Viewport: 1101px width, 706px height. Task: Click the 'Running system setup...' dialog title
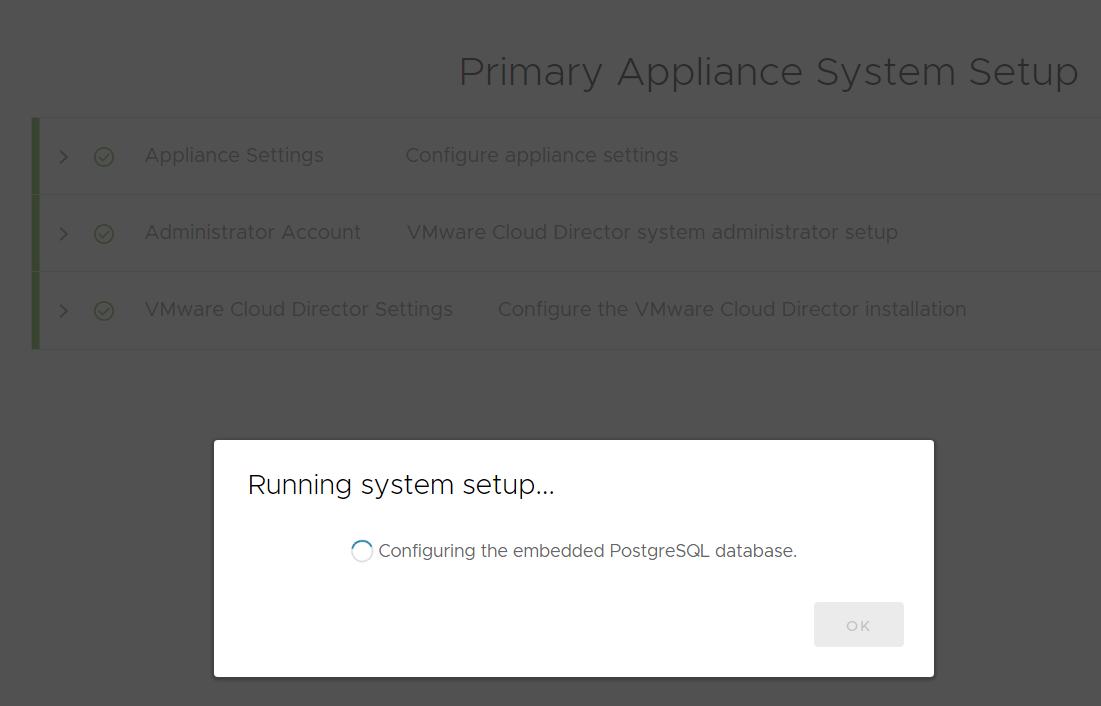click(x=401, y=485)
